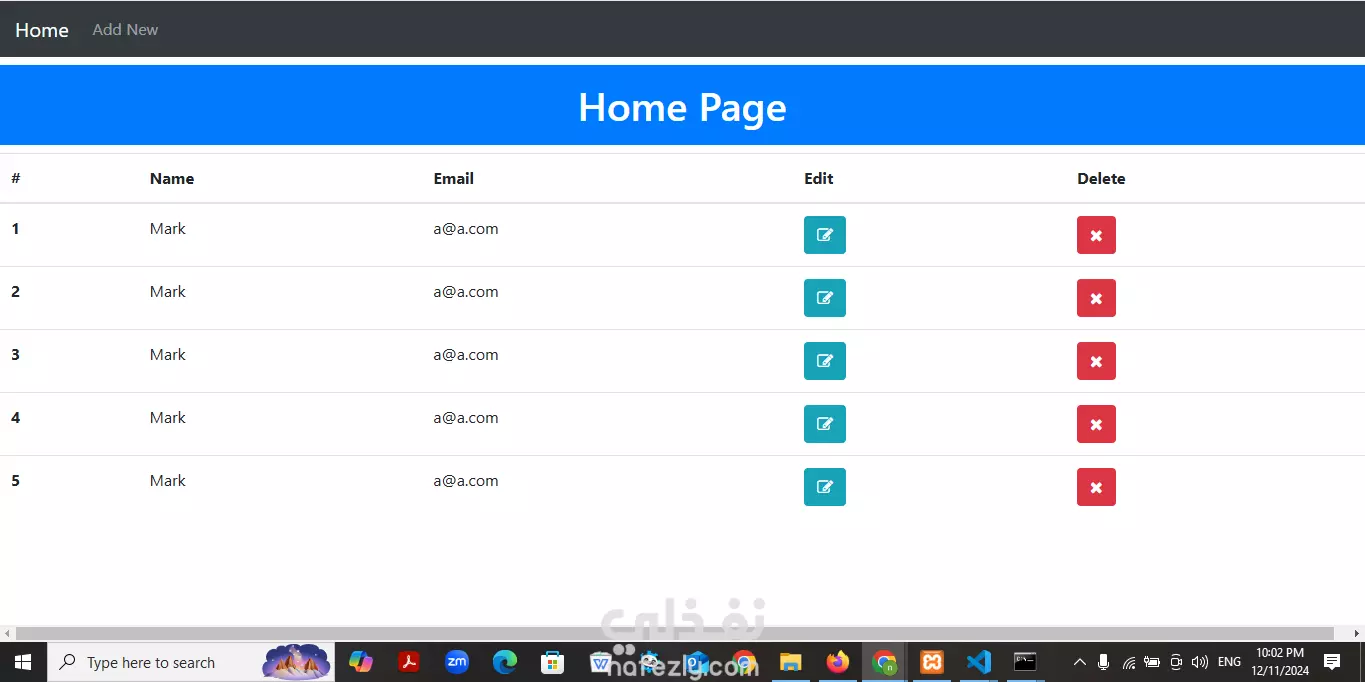Edit the record in row 2
1365x682 pixels.
point(825,298)
